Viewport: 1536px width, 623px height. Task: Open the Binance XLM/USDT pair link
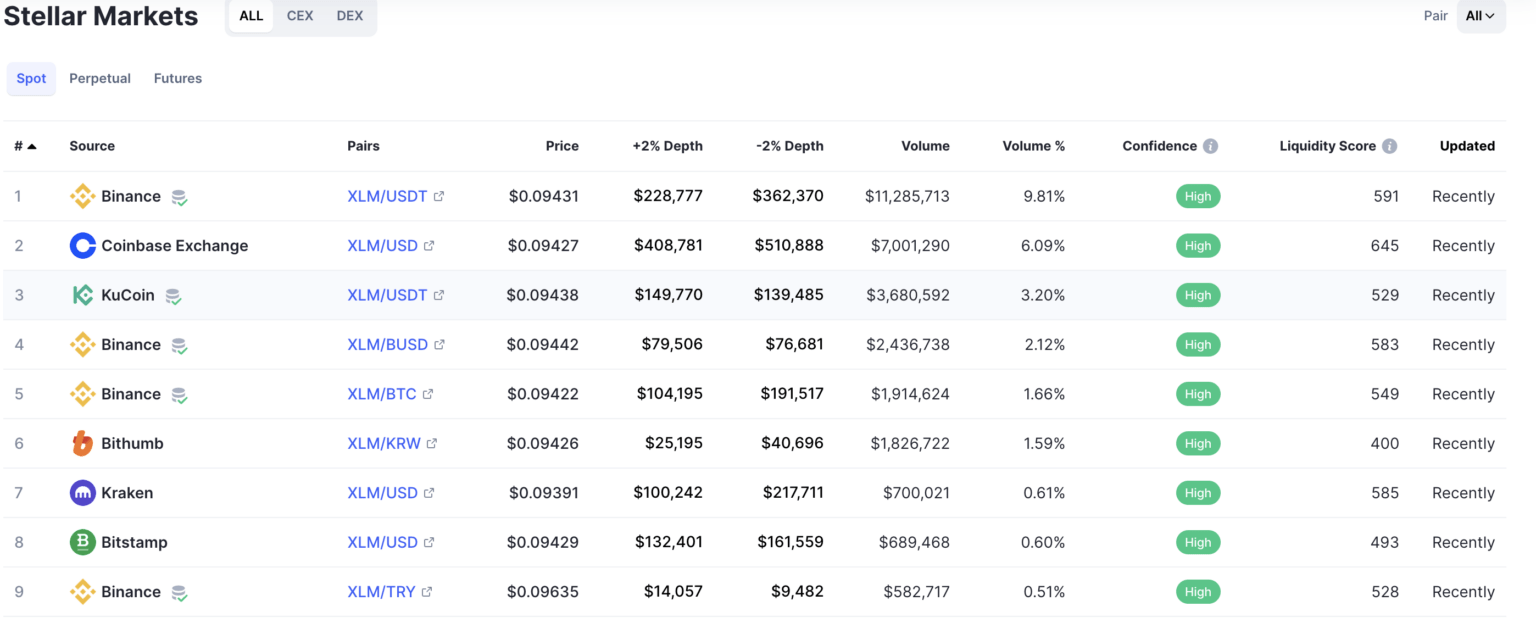(387, 196)
